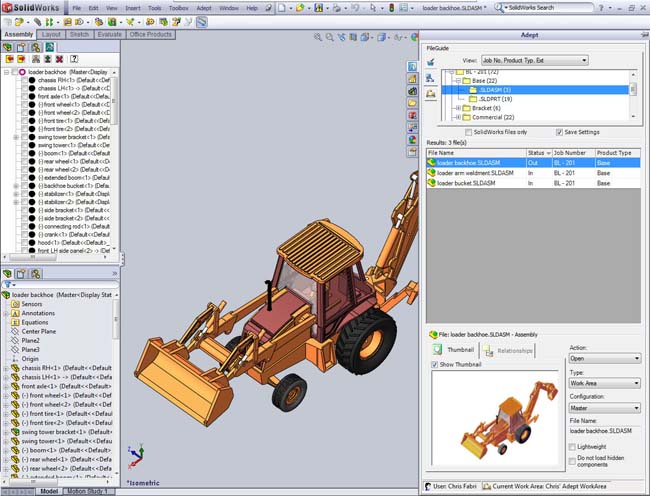This screenshot has width=650, height=496.
Task: Pin the Adept panel with pushpin icon
Action: [645, 35]
